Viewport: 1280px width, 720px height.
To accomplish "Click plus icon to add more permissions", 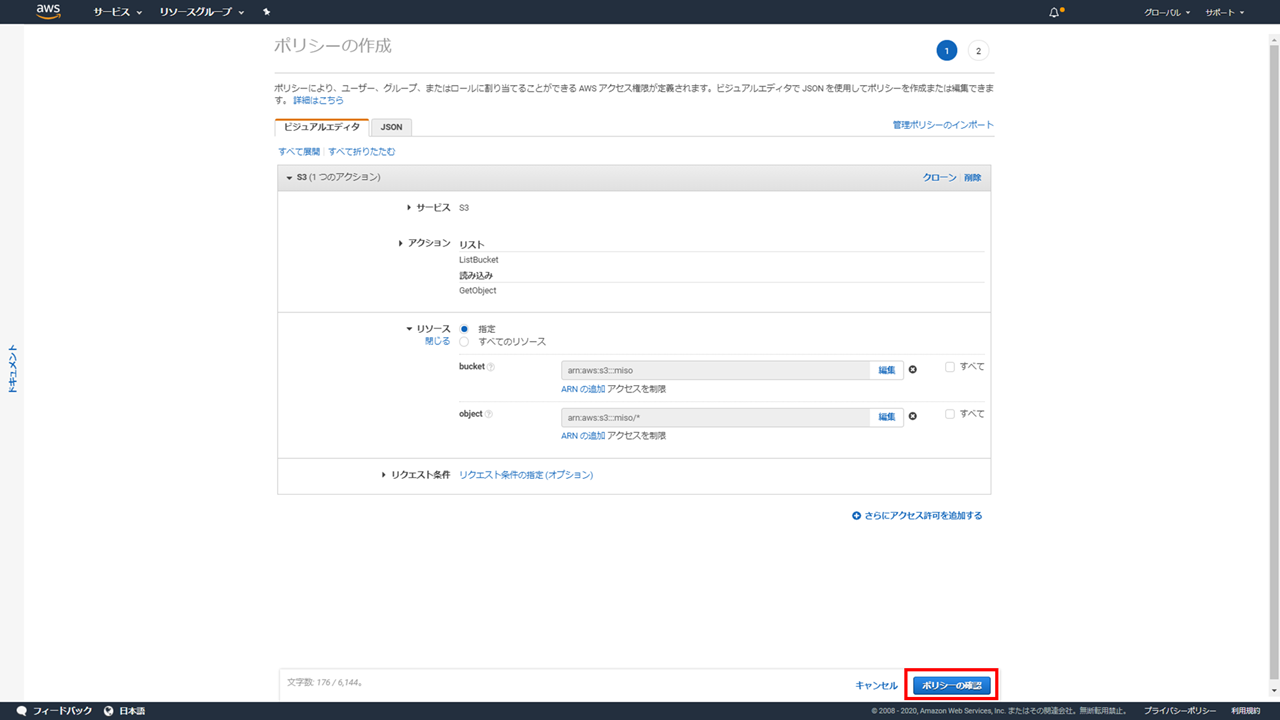I will pyautogui.click(x=856, y=516).
